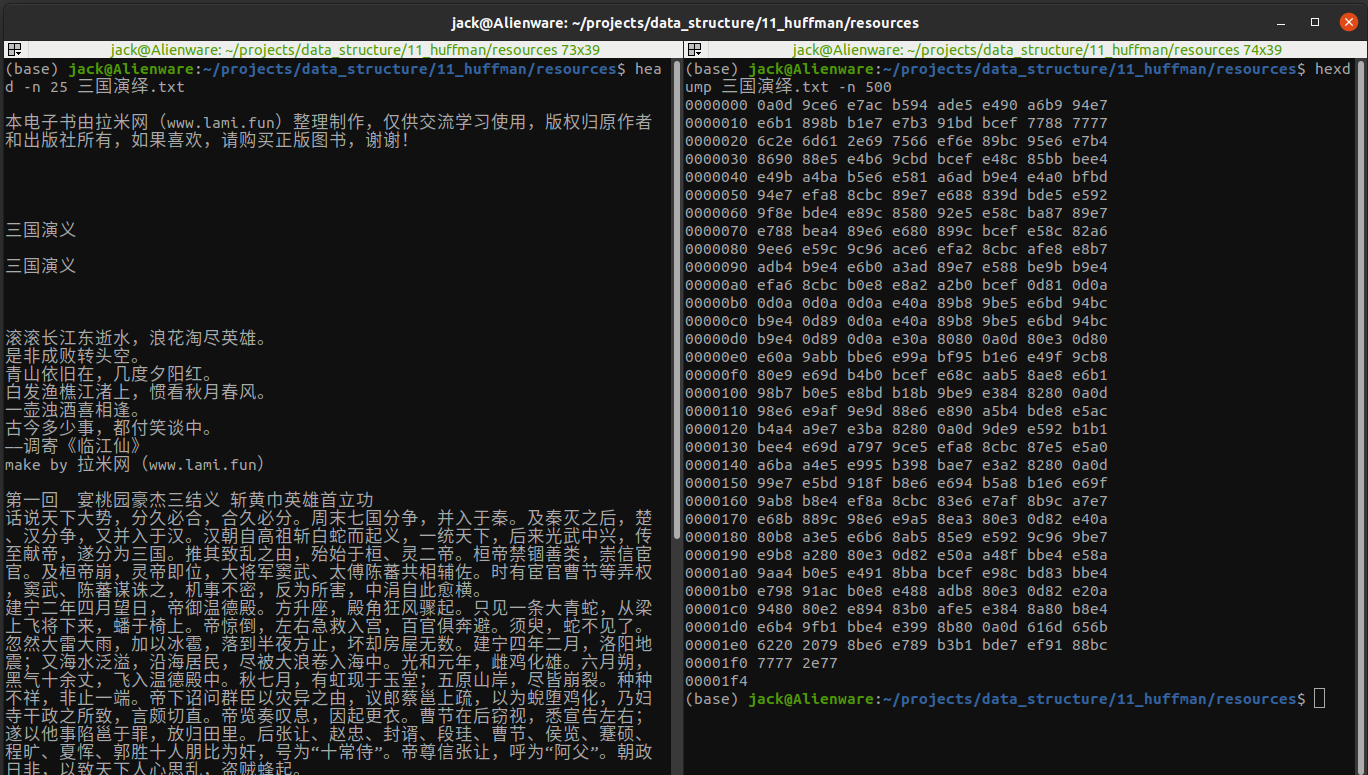Click hexdump row at offset 0000020

[x=897, y=141]
